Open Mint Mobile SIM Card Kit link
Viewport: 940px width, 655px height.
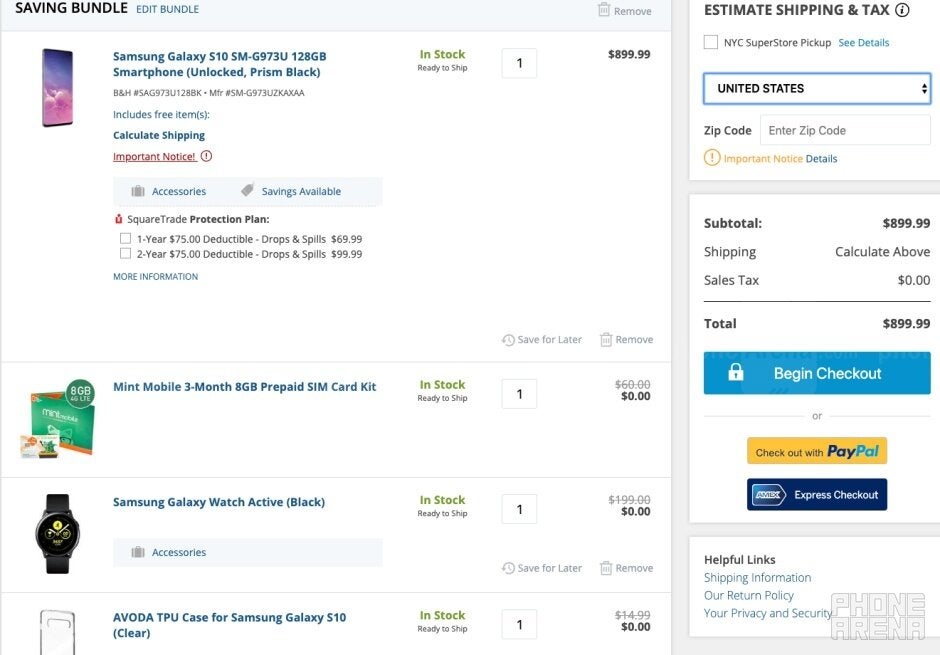(245, 387)
